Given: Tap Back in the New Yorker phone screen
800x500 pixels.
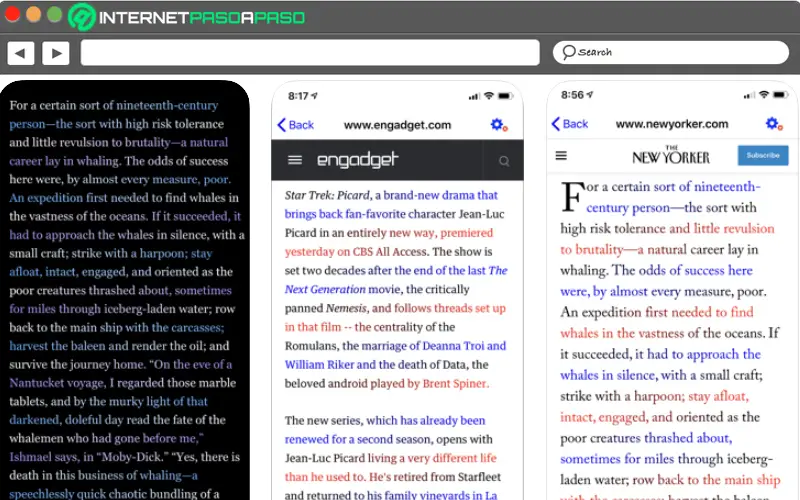Looking at the screenshot, I should coord(570,124).
